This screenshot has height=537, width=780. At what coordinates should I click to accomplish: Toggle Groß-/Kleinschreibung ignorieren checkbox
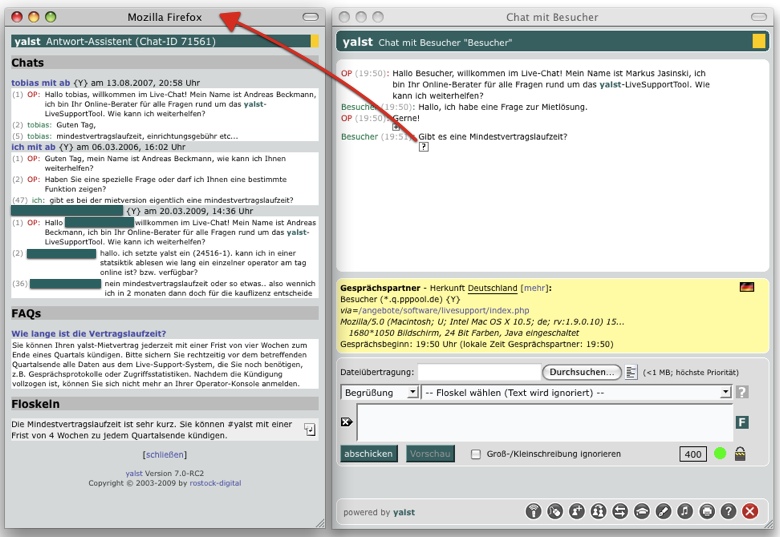pos(476,454)
